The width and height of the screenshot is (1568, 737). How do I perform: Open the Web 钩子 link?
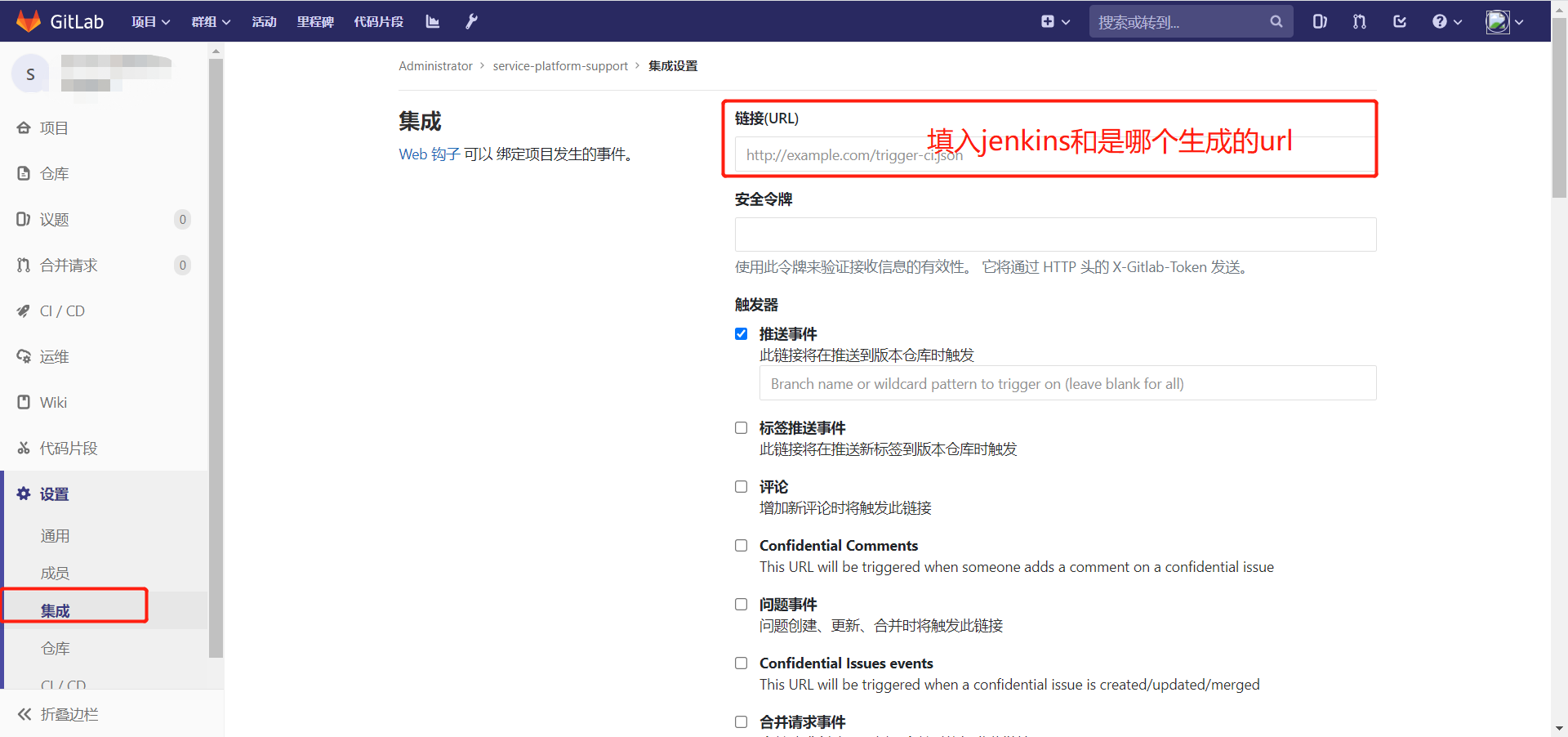(x=428, y=154)
